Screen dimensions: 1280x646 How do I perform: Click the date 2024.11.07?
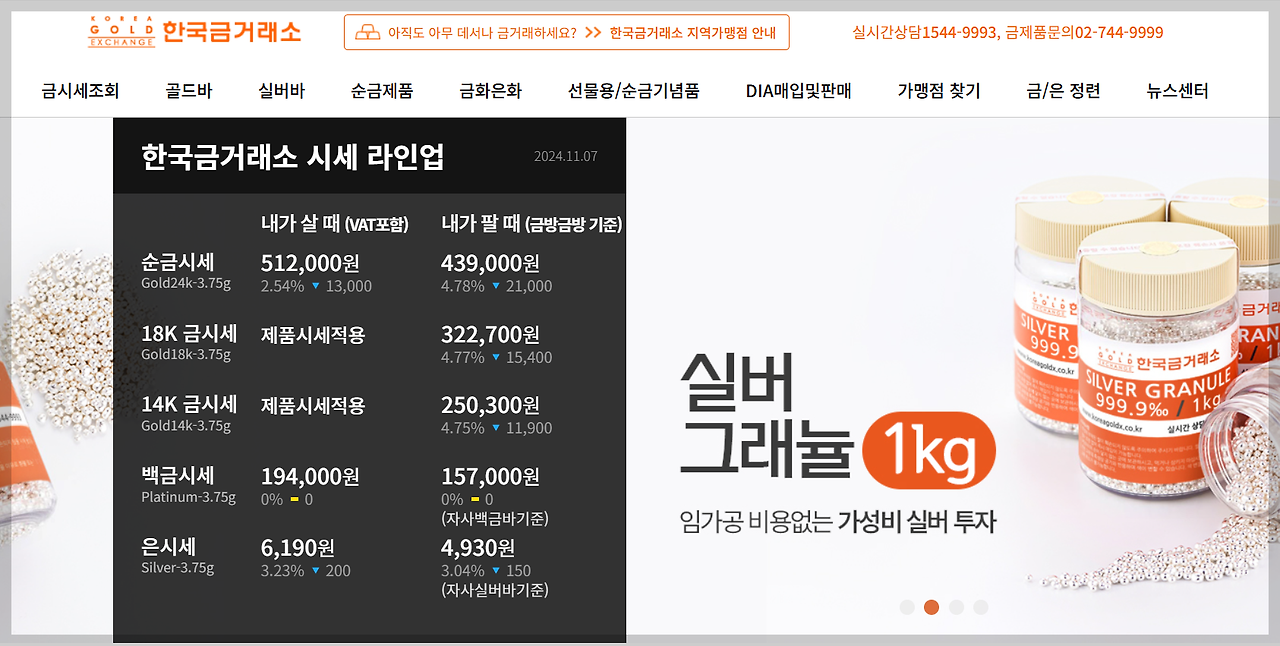[566, 156]
